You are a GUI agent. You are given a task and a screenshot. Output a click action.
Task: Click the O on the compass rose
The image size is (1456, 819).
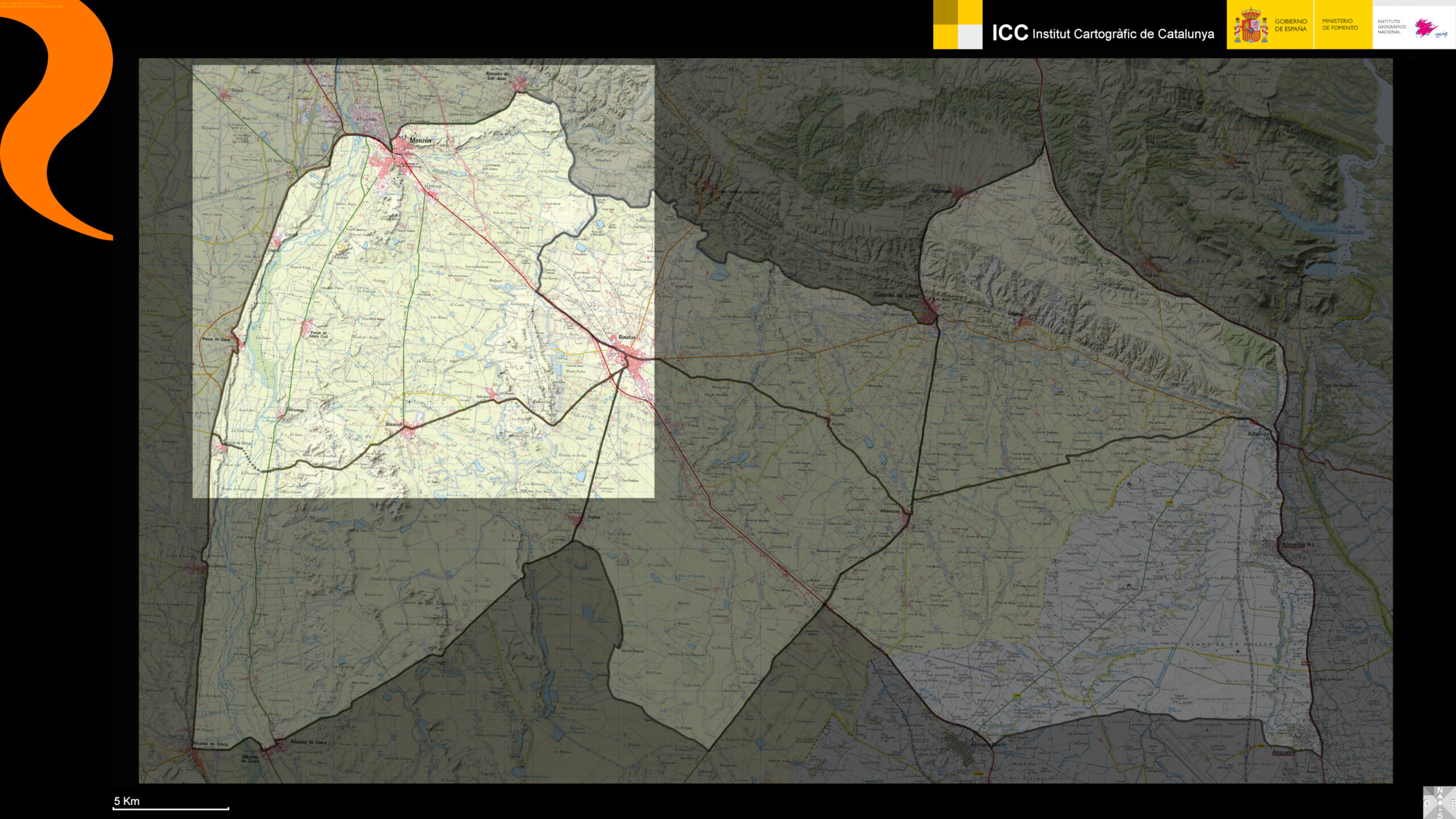[1426, 803]
